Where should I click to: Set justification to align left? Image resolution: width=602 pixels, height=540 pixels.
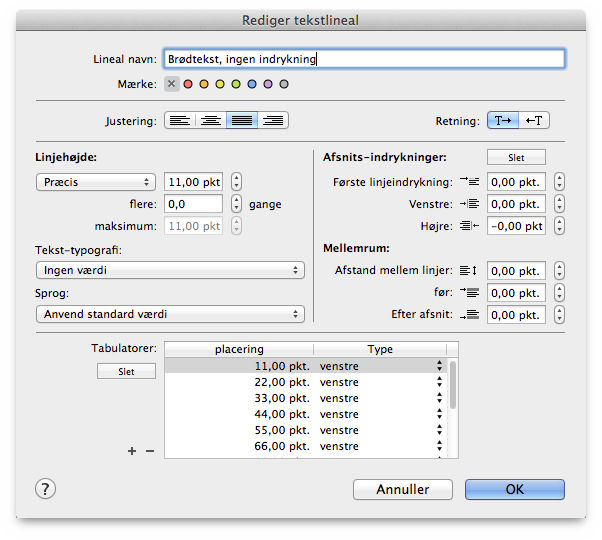coord(180,121)
